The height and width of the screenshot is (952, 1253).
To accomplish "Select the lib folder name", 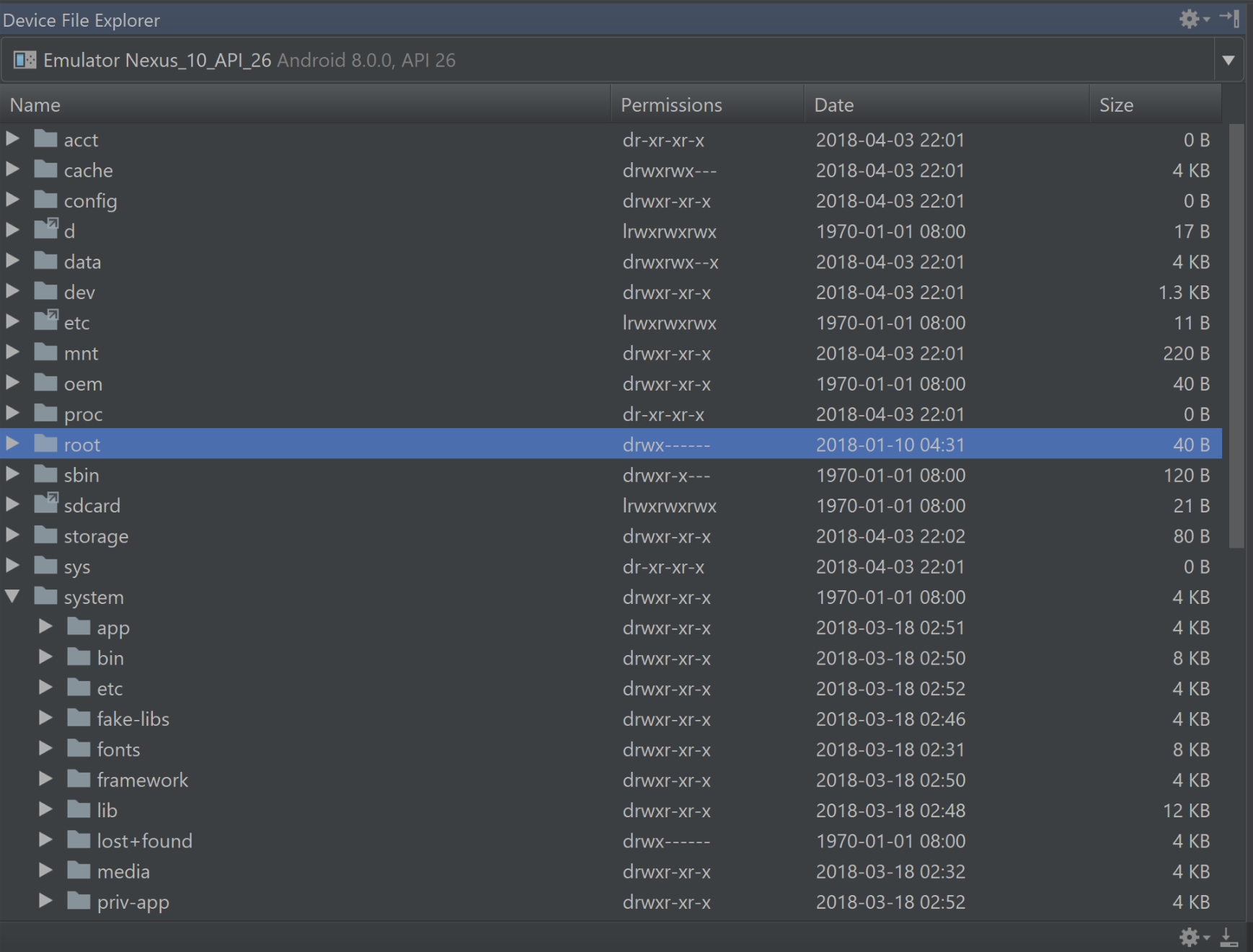I will [107, 810].
